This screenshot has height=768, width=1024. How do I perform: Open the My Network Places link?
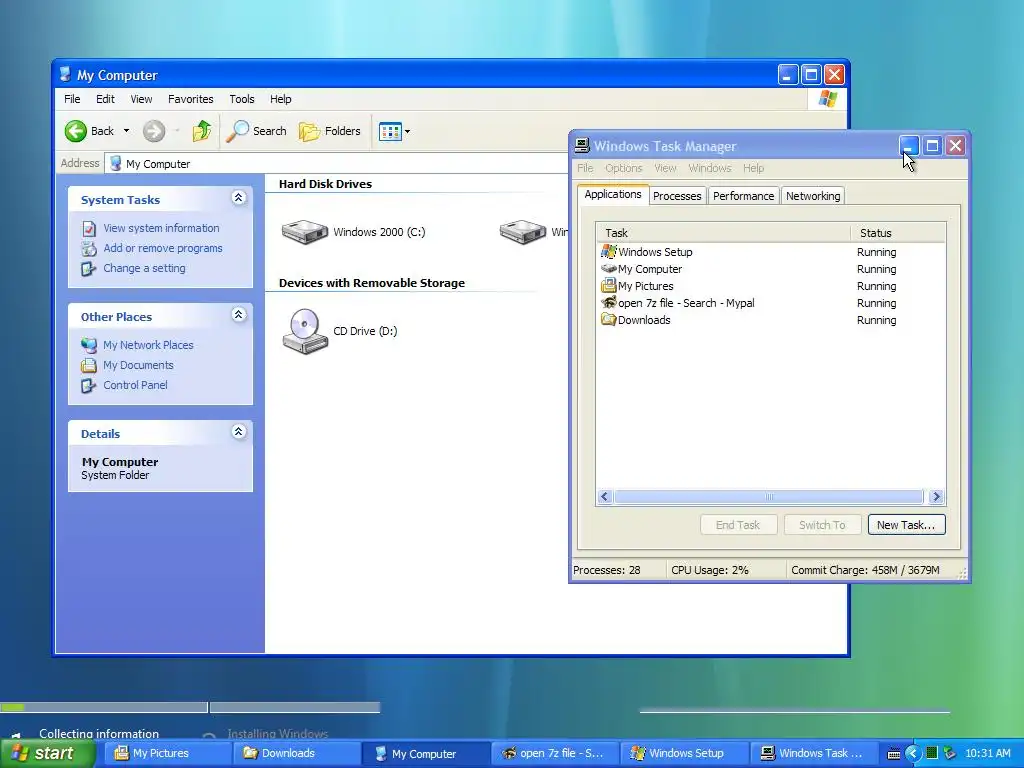tap(148, 345)
